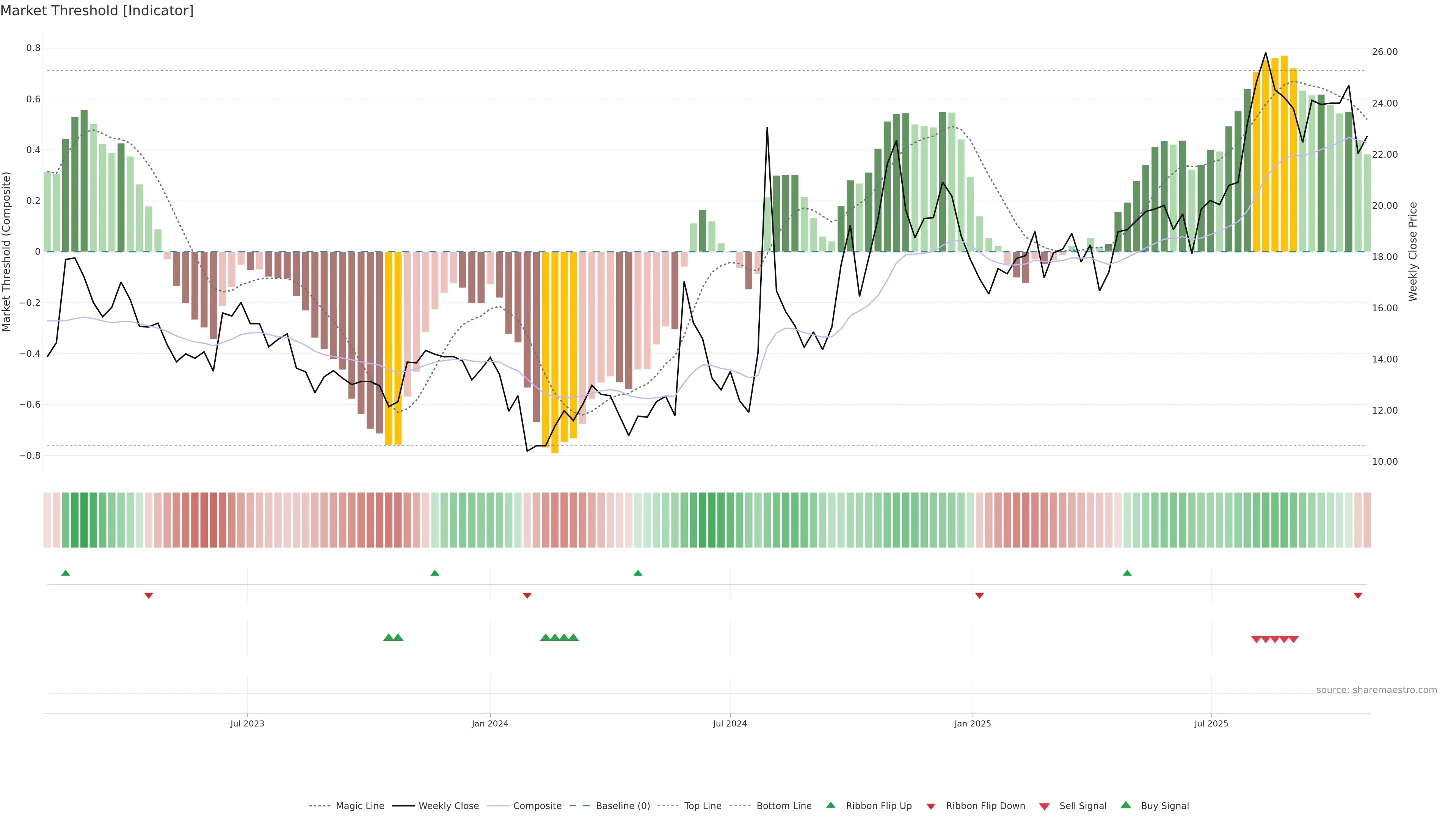Toggle the Bottom Line legend entry
This screenshot has width=1456, height=819.
(x=783, y=806)
